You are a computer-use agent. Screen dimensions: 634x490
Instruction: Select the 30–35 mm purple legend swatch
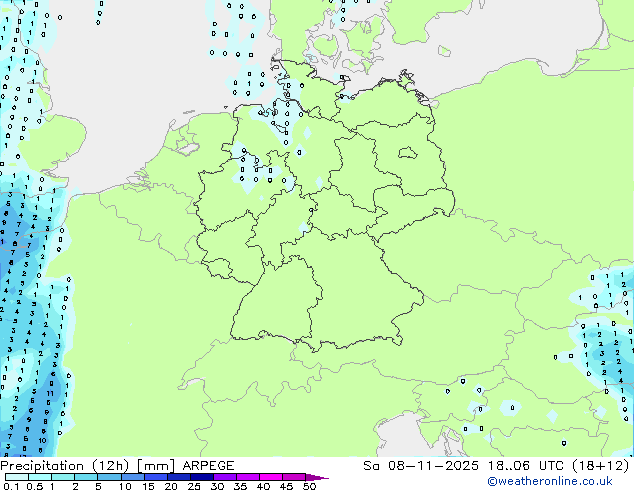pos(225,477)
